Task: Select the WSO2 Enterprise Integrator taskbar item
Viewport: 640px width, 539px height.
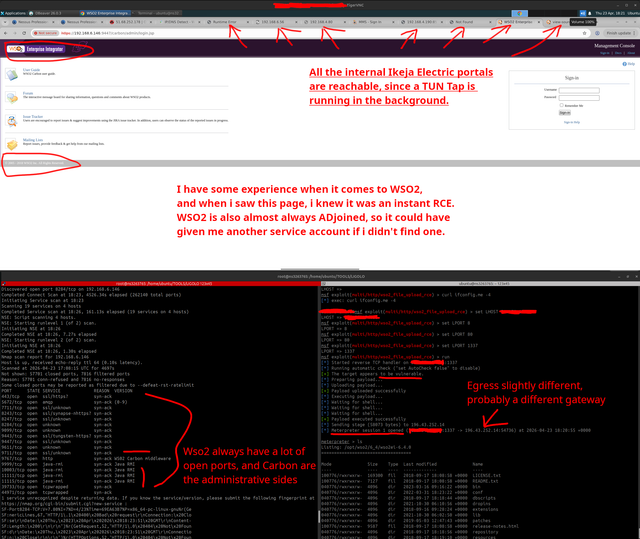Action: click(x=105, y=13)
